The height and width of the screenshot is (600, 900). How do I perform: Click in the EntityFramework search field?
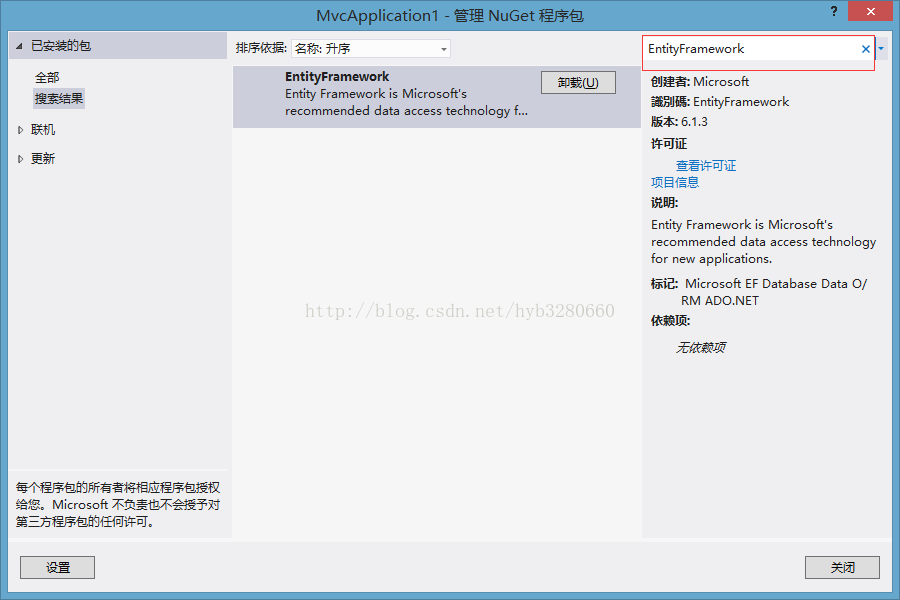pyautogui.click(x=752, y=49)
